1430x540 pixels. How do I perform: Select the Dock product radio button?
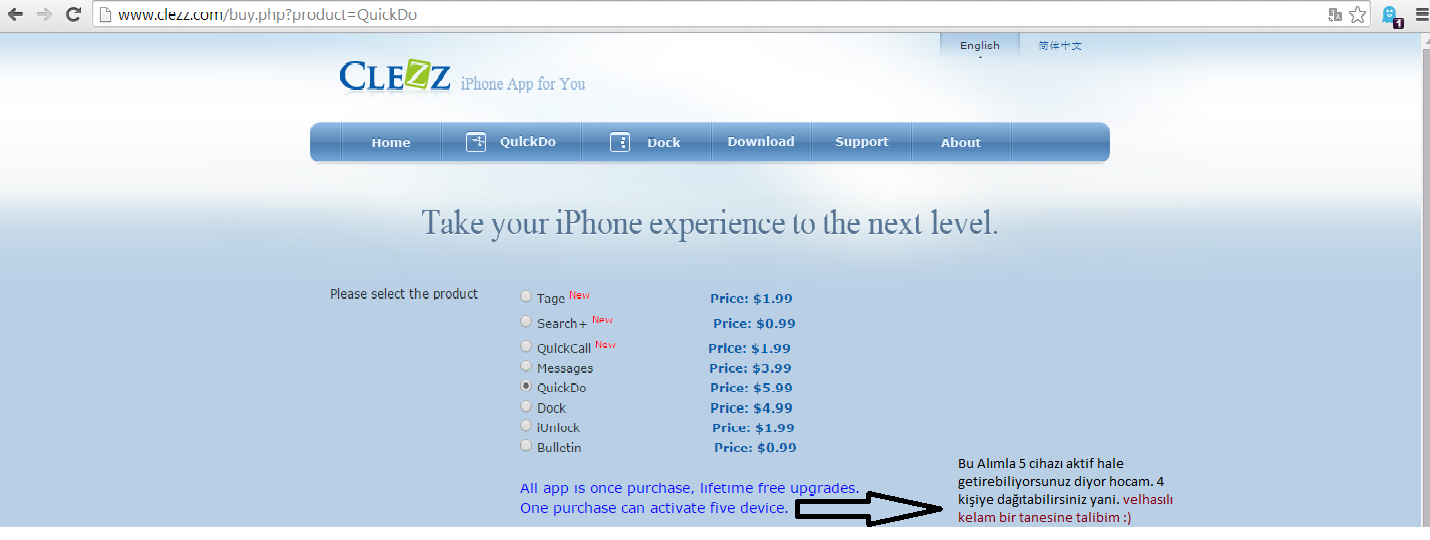point(526,406)
